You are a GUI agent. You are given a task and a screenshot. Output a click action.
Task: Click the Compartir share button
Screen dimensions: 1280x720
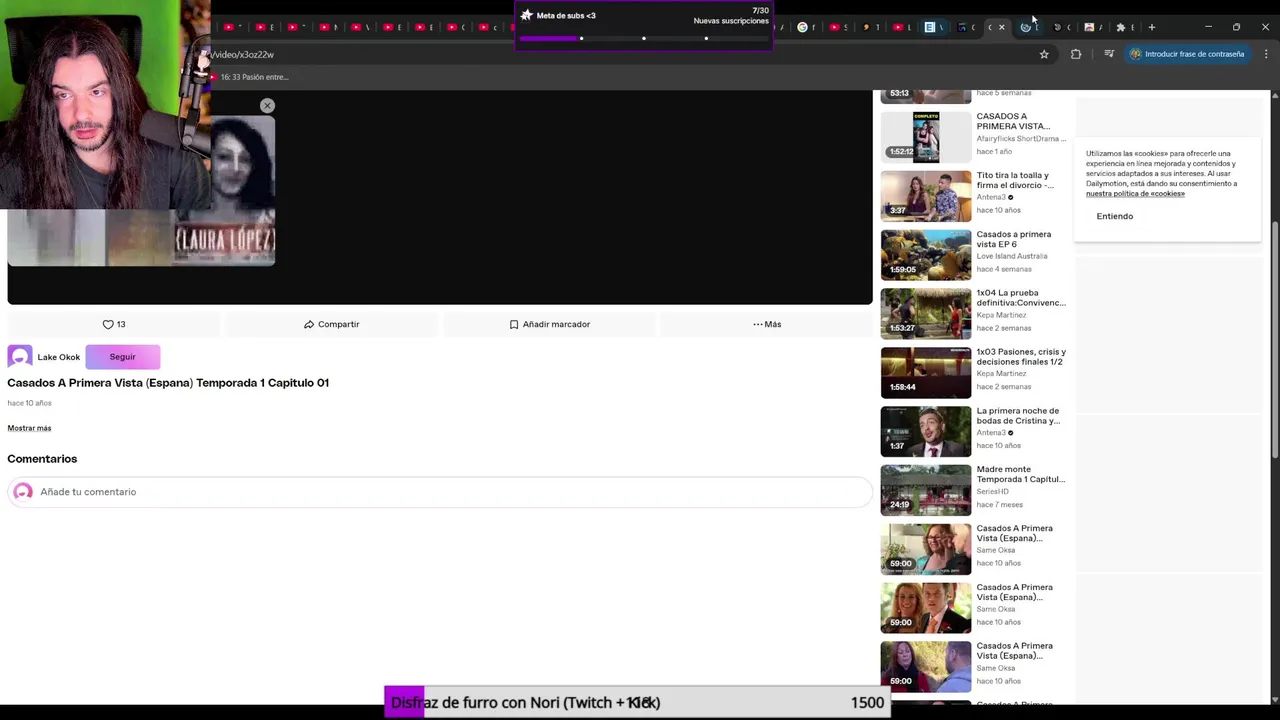pyautogui.click(x=331, y=324)
